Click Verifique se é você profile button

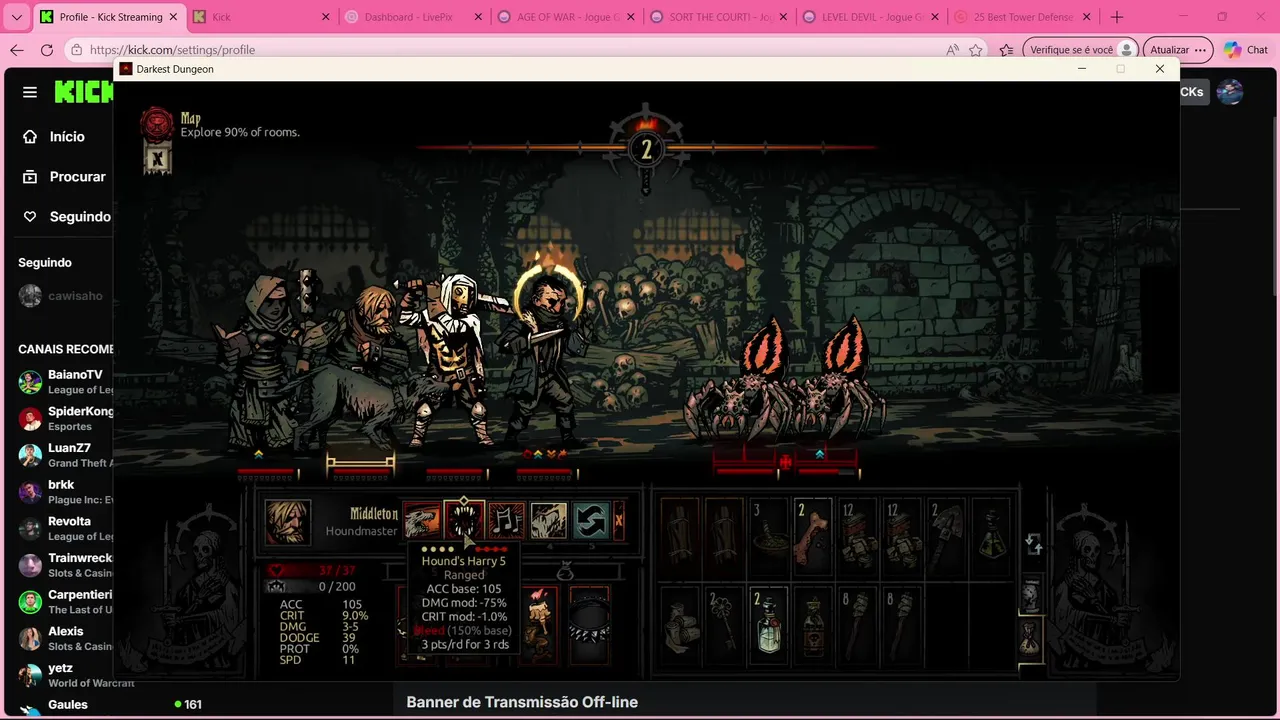pyautogui.click(x=1081, y=50)
